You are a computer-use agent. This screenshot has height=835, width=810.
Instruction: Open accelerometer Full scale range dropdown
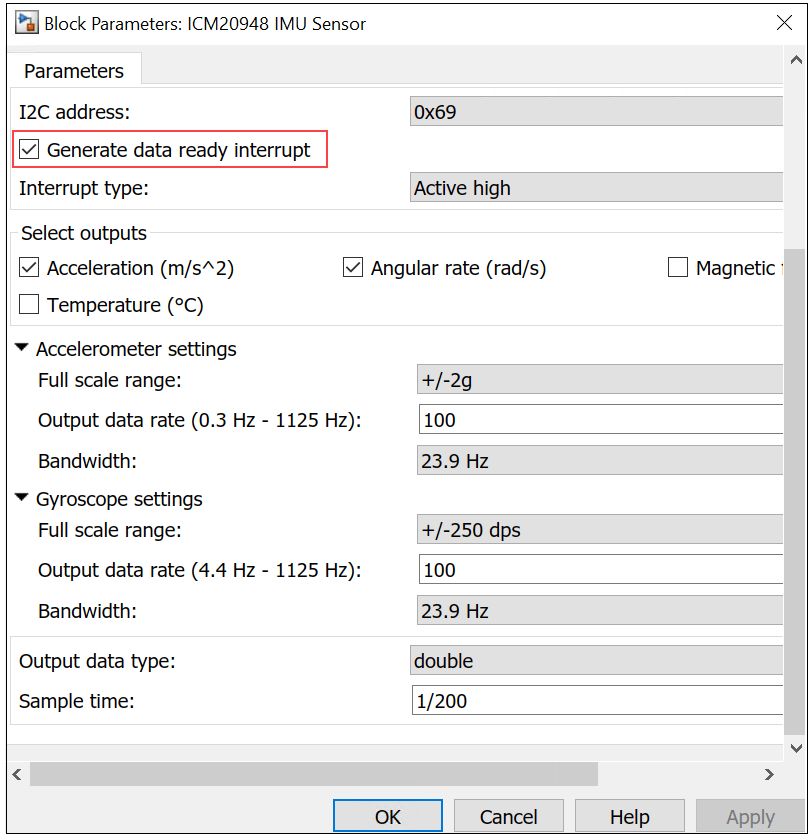(598, 380)
